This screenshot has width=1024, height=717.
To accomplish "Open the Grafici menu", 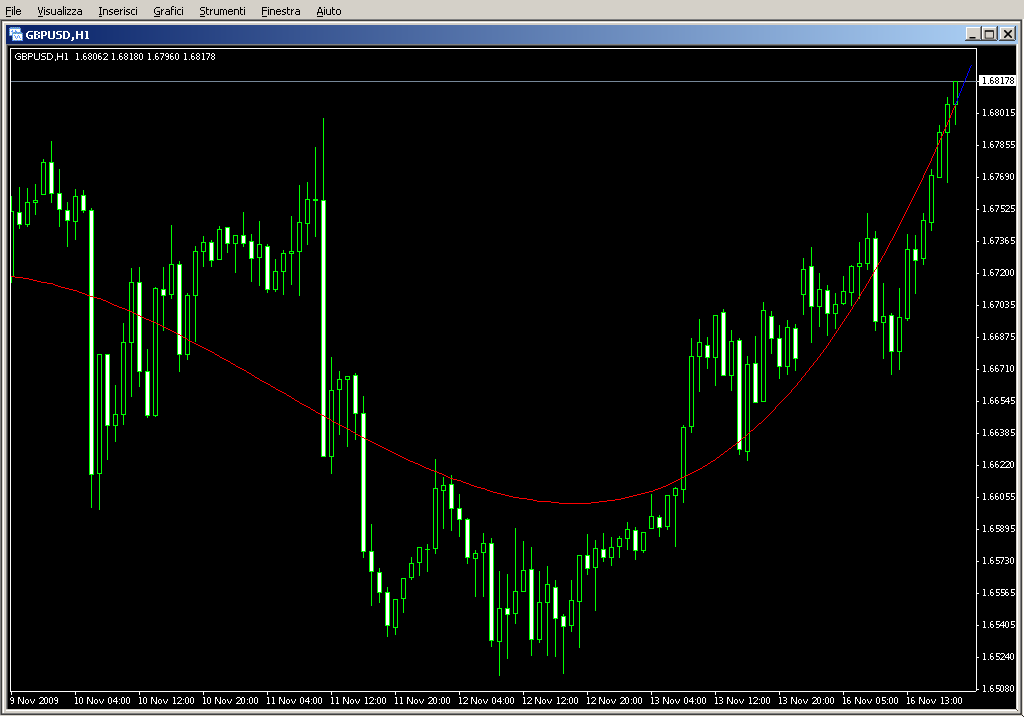I will [x=168, y=11].
